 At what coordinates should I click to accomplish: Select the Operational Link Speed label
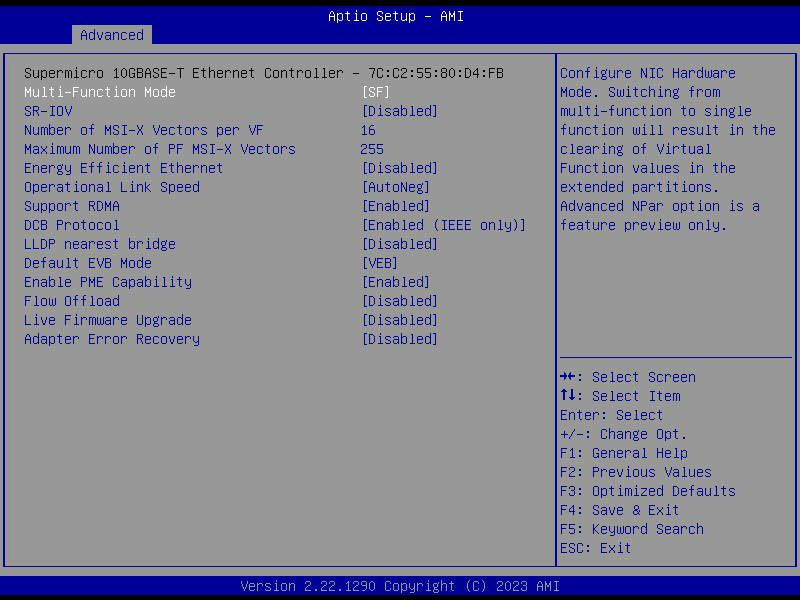coord(112,187)
